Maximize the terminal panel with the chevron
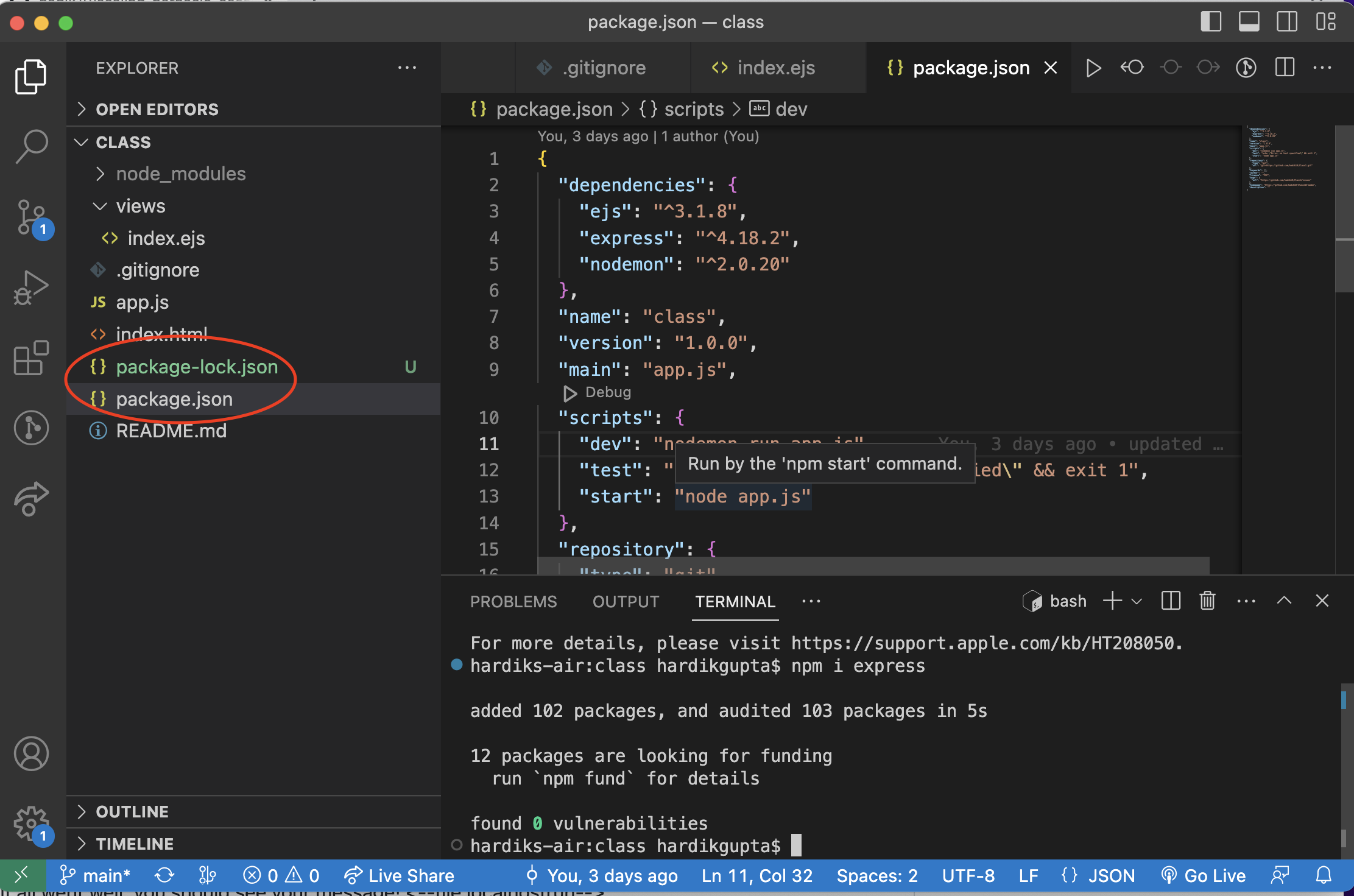Image resolution: width=1354 pixels, height=896 pixels. click(x=1285, y=601)
